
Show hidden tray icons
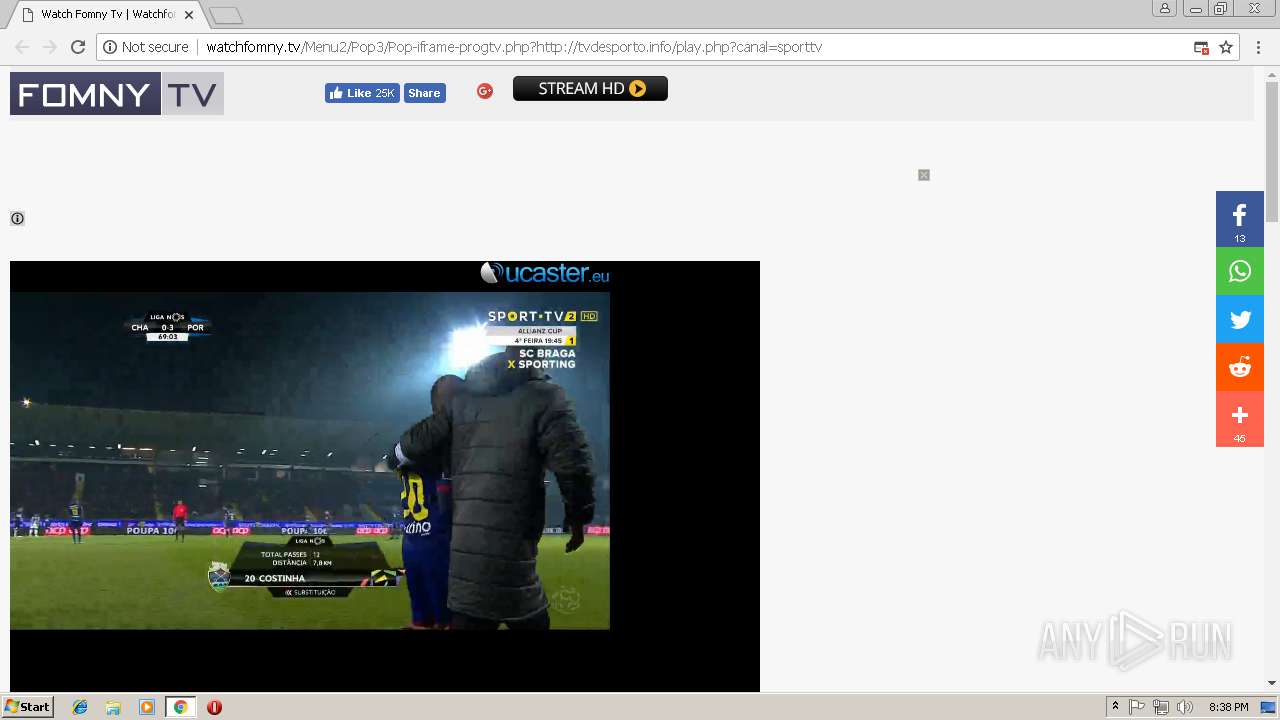1115,707
